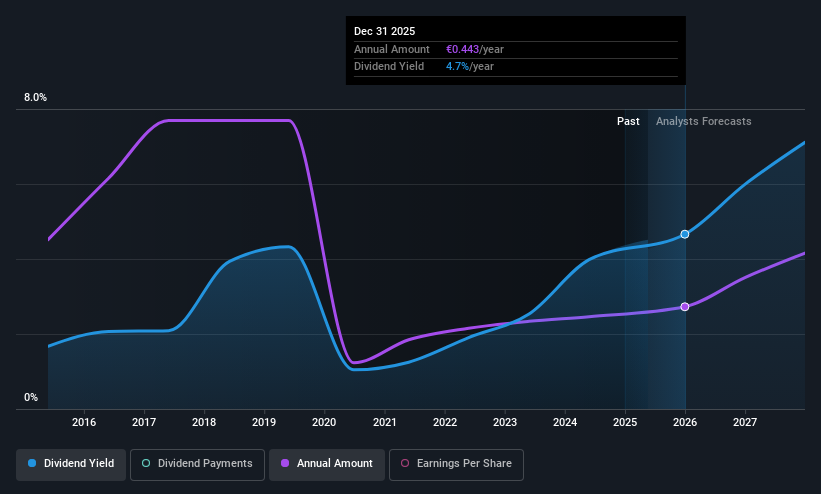Click the Annual Amount label in tooltip
Viewport: 821px width, 494px height.
click(392, 49)
